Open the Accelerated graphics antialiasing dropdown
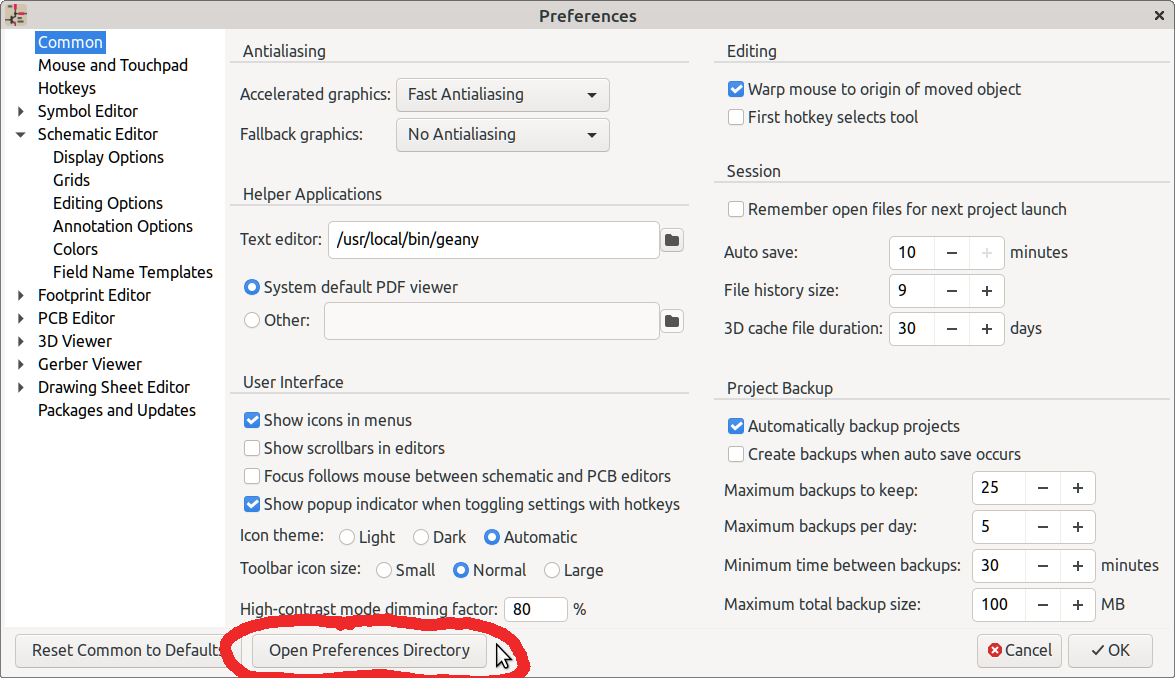 [502, 95]
